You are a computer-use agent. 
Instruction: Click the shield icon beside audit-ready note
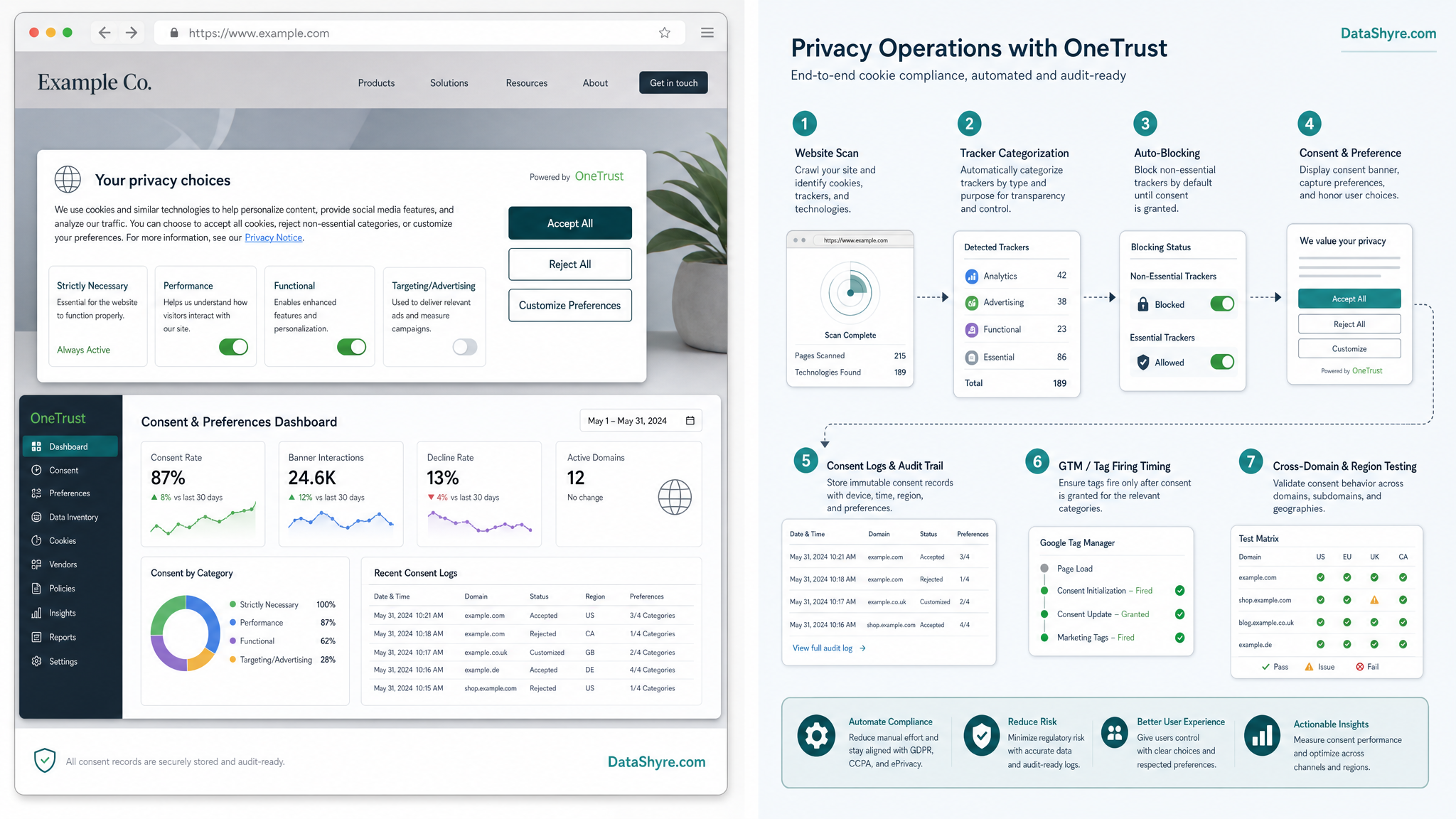(x=45, y=760)
